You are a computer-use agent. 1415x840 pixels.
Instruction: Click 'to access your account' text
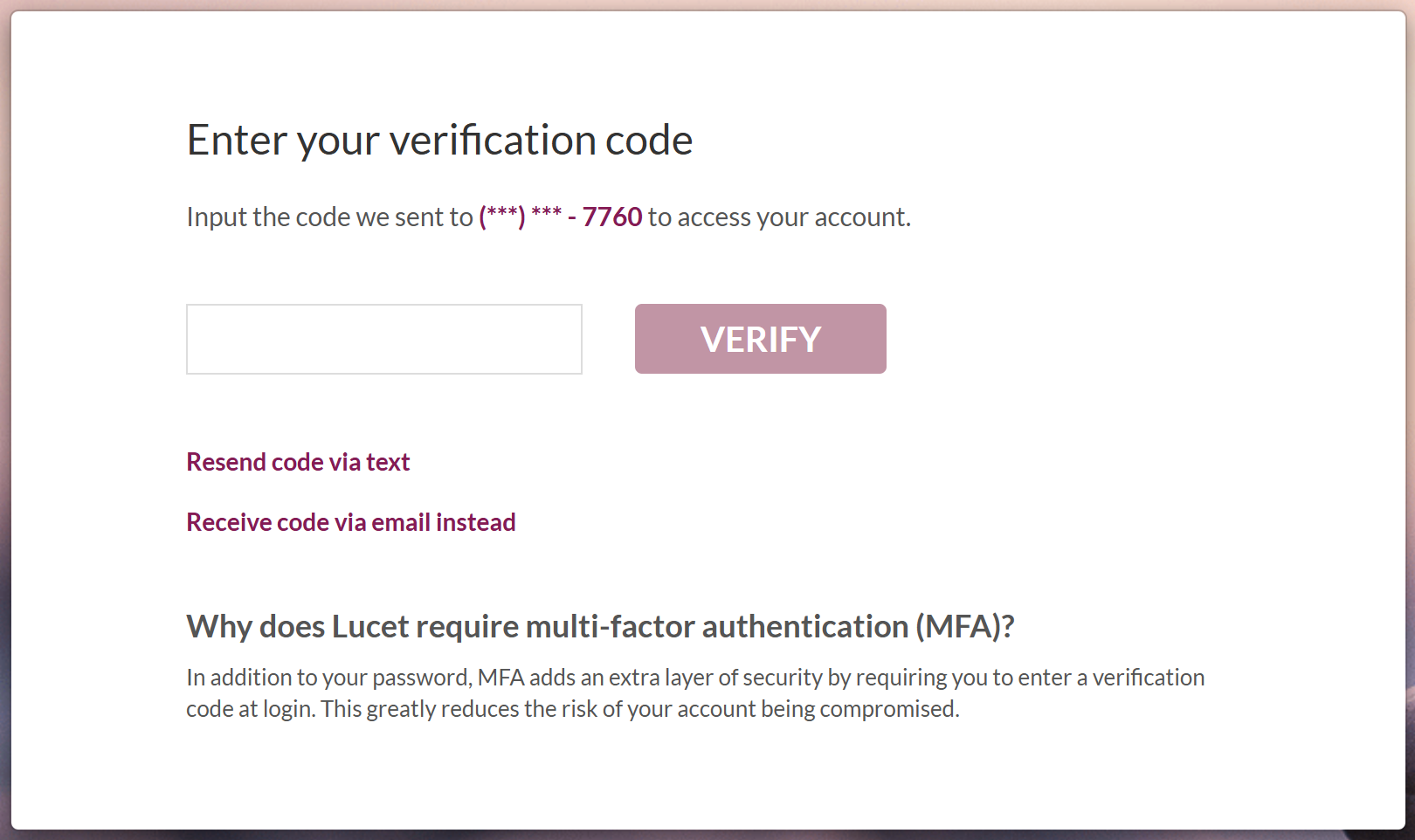tap(778, 217)
